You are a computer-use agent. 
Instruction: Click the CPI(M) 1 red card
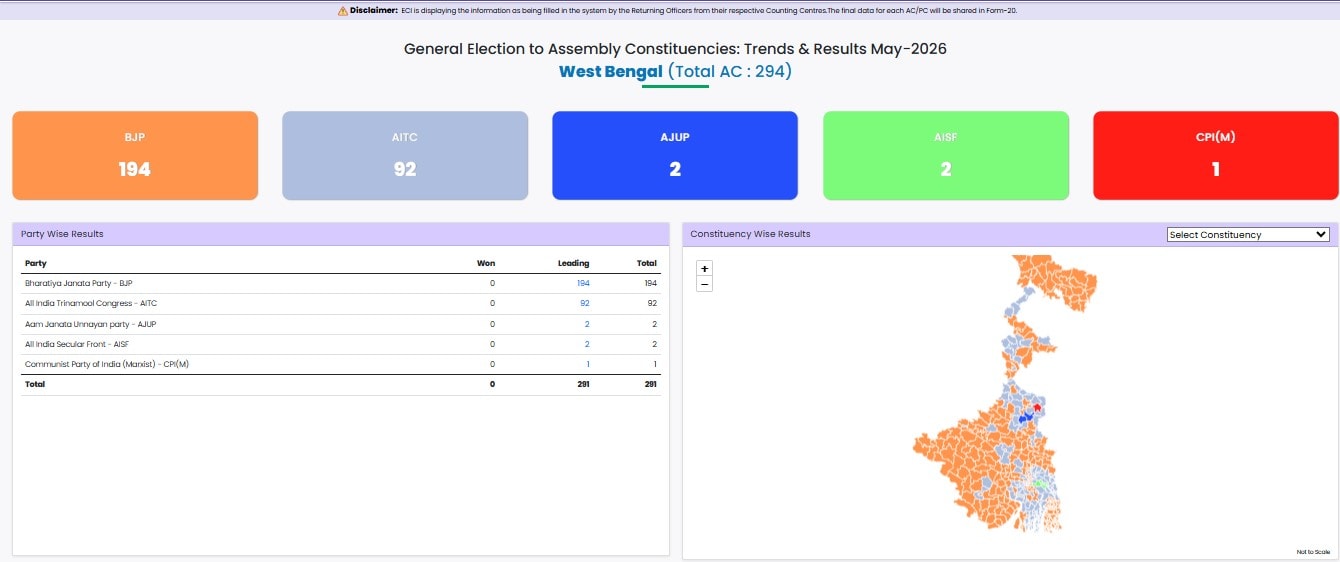pos(1216,155)
